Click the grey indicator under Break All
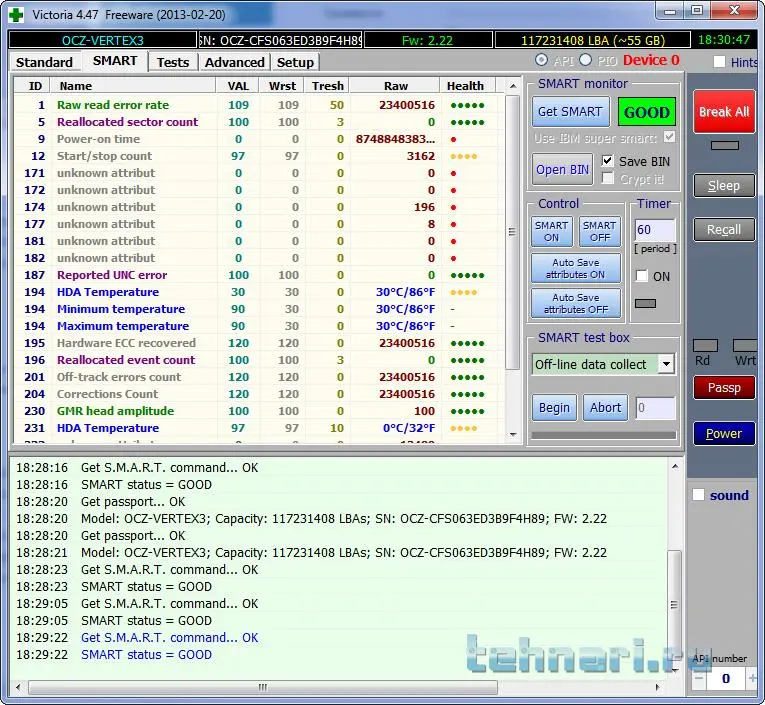This screenshot has width=765, height=705. (x=725, y=145)
